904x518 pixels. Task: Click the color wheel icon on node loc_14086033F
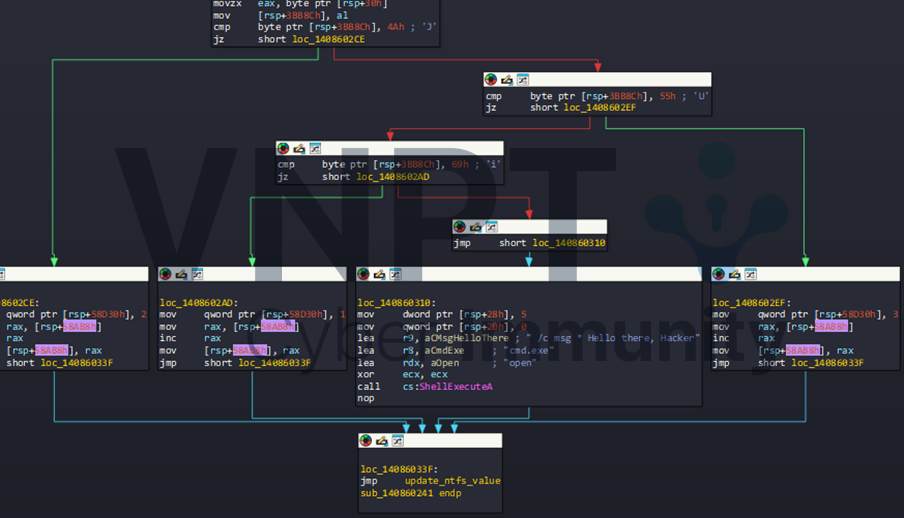coord(366,440)
